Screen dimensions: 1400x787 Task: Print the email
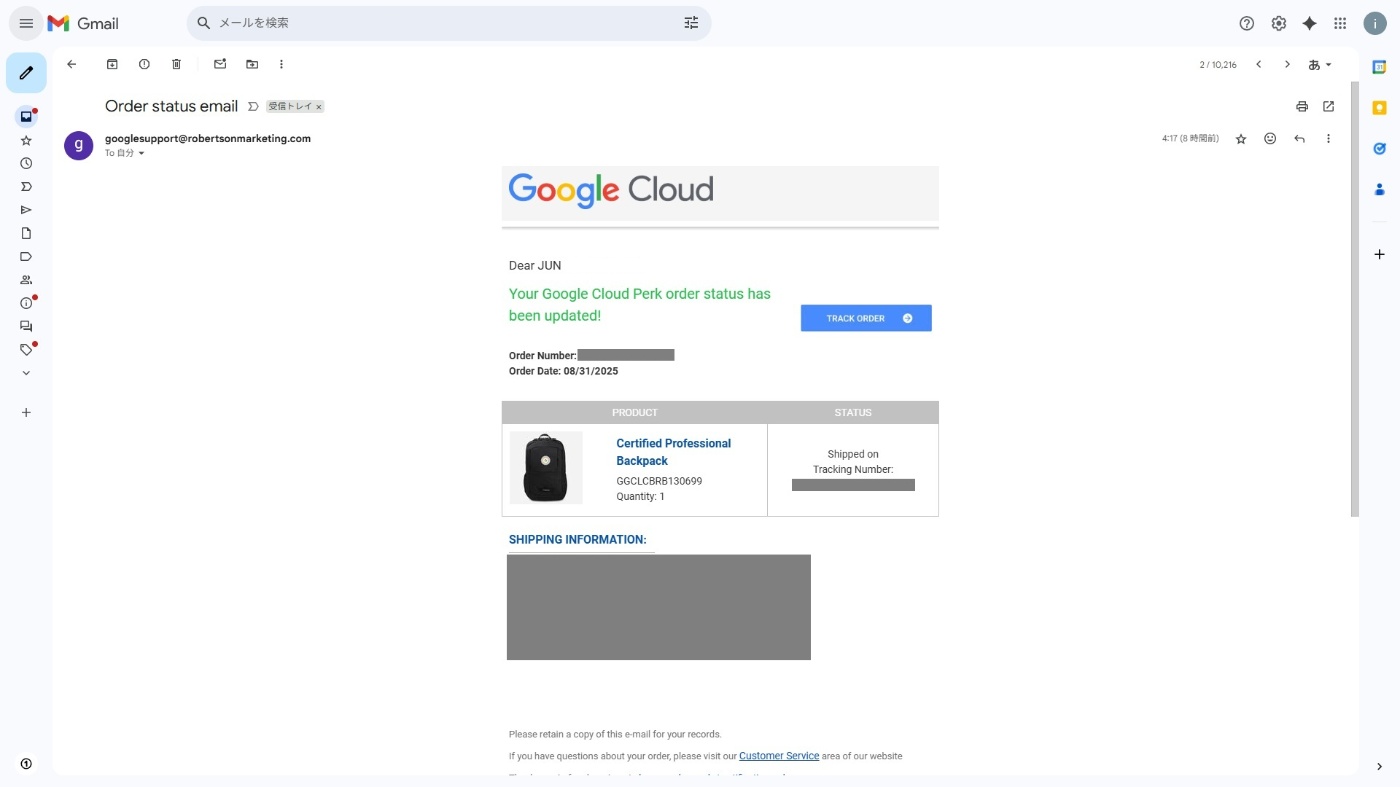[1301, 106]
